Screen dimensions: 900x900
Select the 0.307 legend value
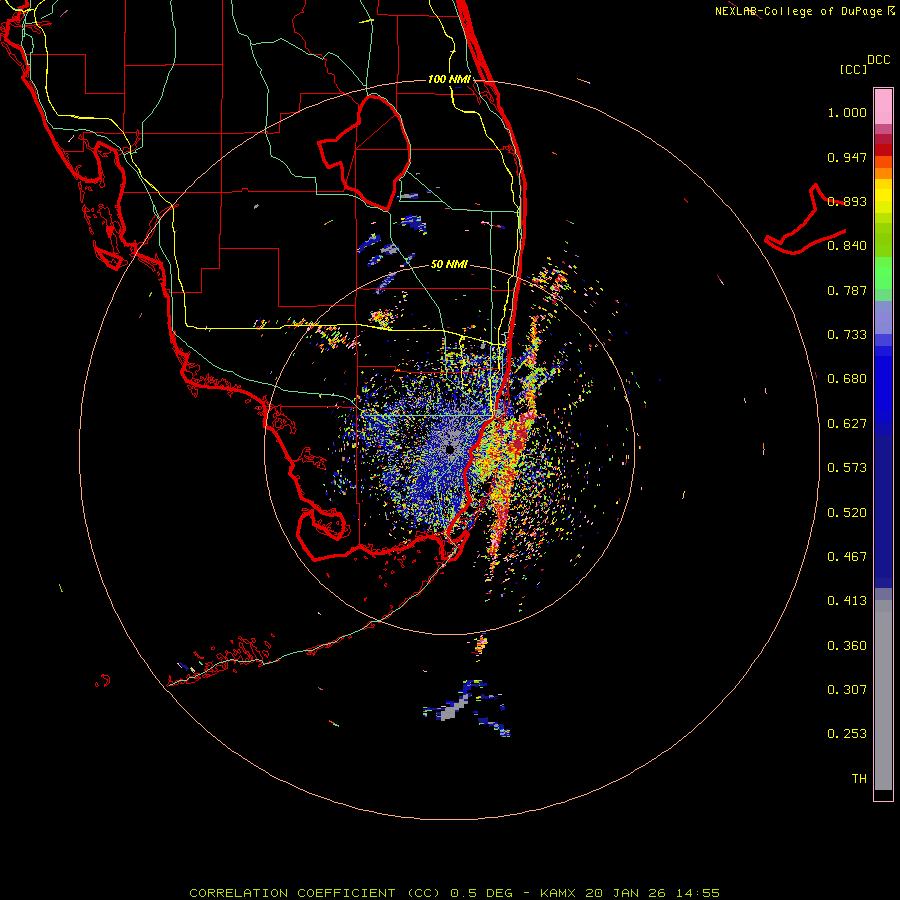(847, 690)
